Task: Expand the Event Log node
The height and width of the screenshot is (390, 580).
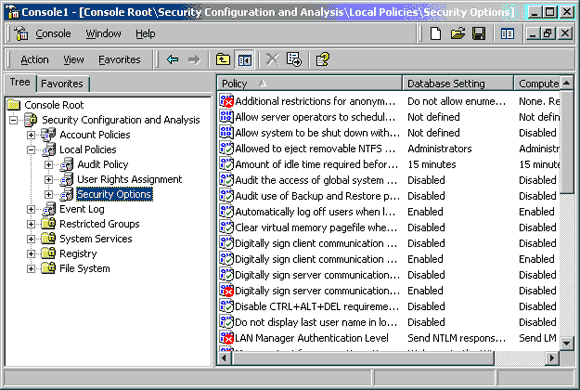Action: point(31,209)
